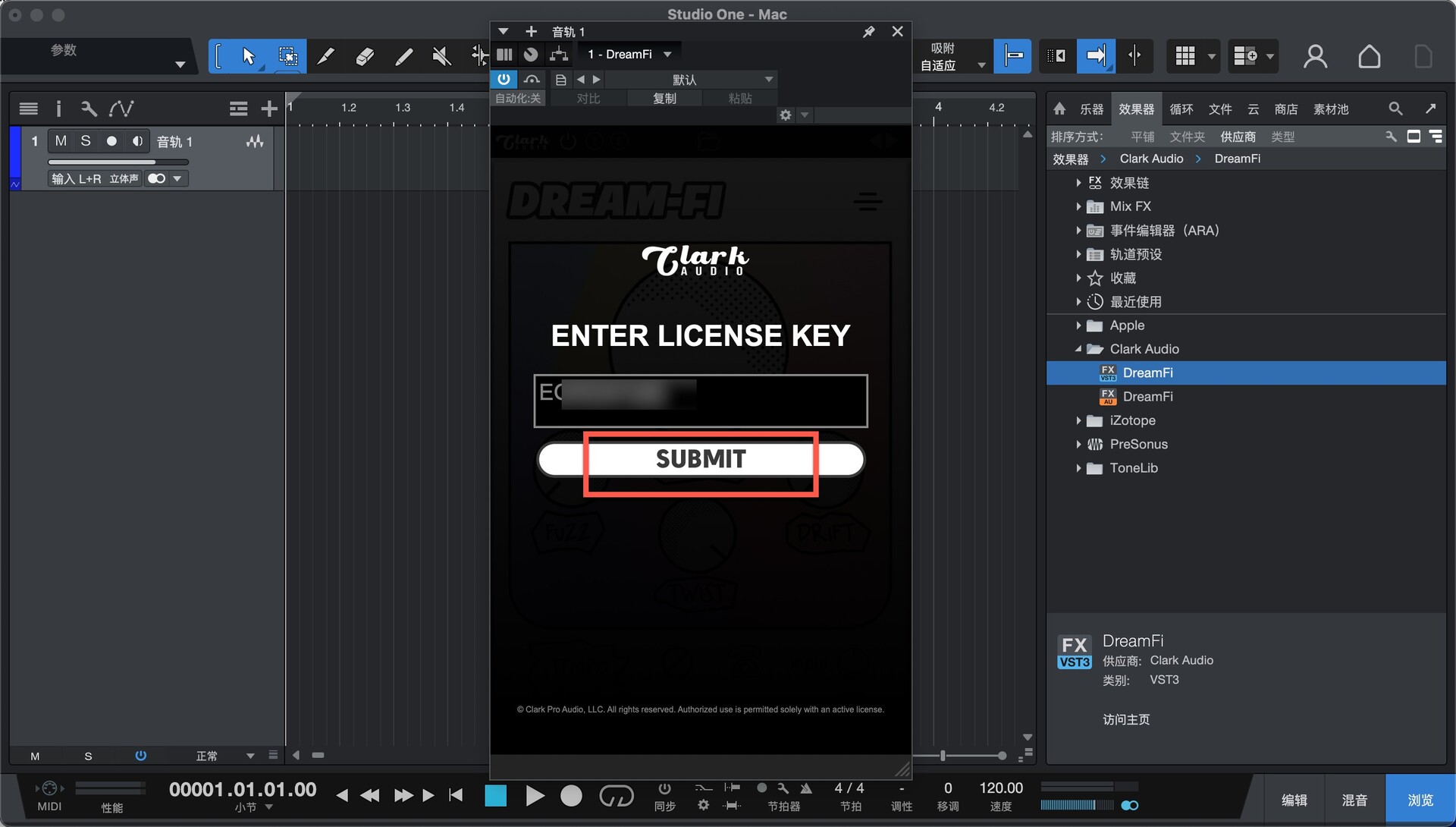Click transport Stop button
1456x827 pixels.
[x=496, y=796]
